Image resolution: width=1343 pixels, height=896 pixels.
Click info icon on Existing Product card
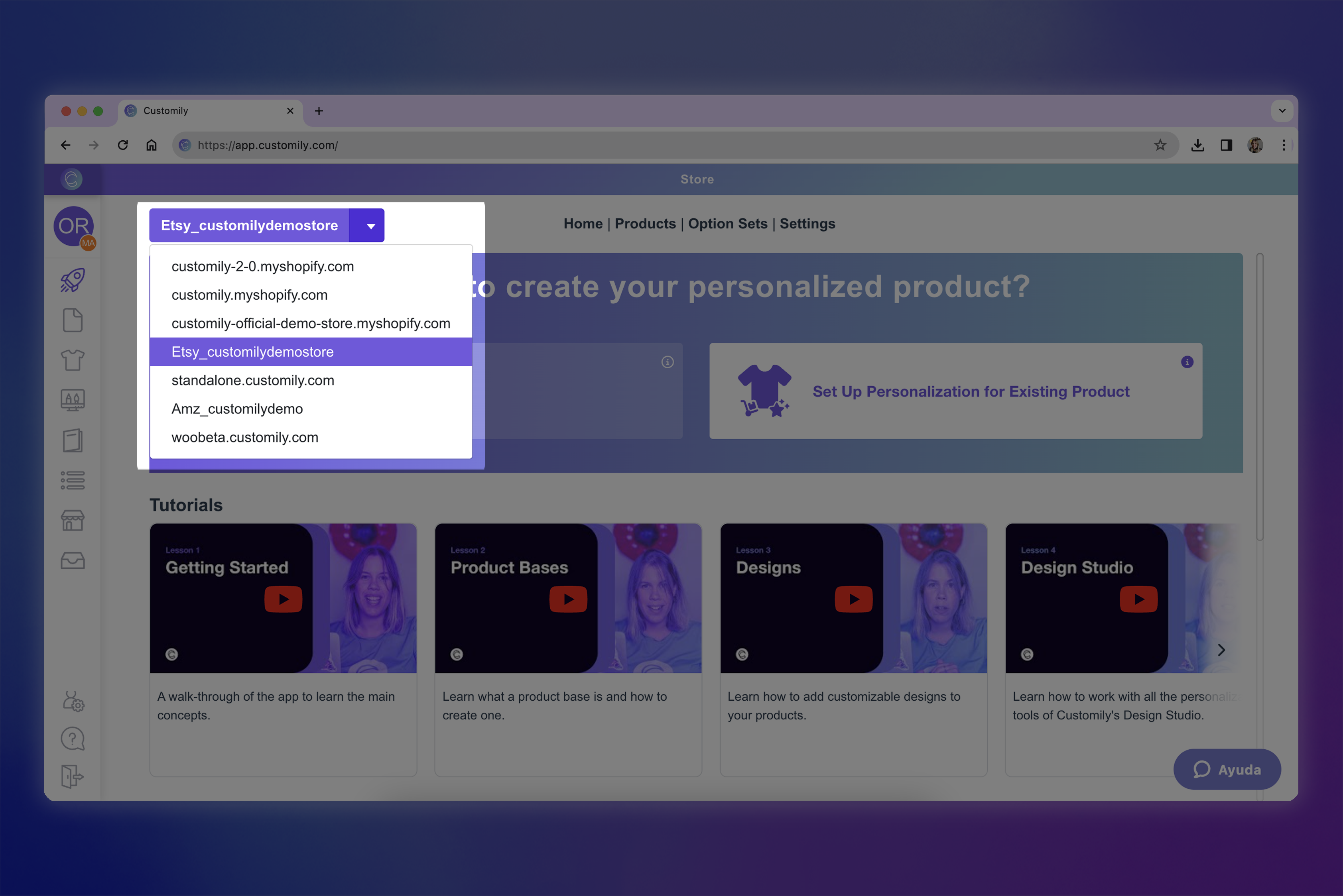(x=1187, y=362)
